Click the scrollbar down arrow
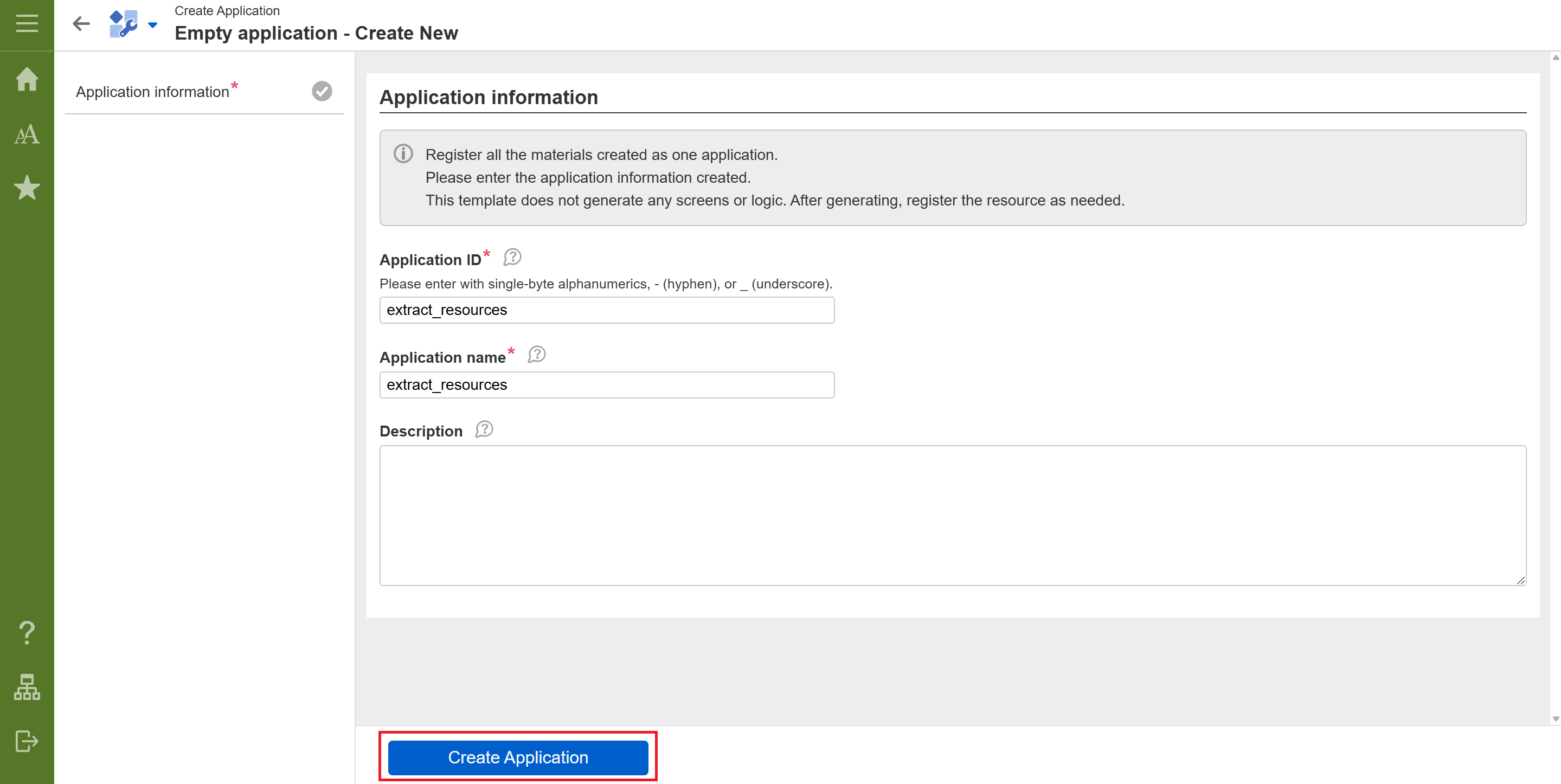Viewport: 1561px width, 784px height. [1555, 719]
